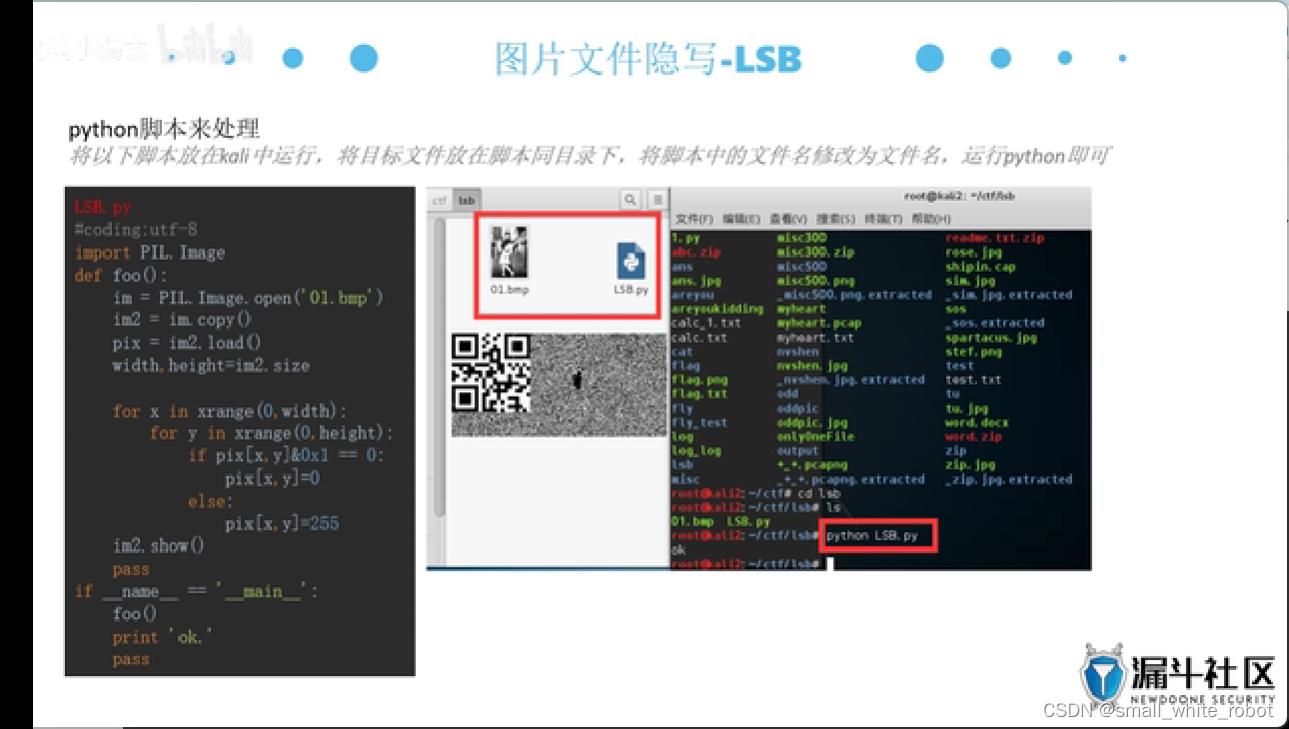Image resolution: width=1289 pixels, height=729 pixels.
Task: Click 'myheart.pcap' in the terminal listing
Action: click(x=818, y=323)
